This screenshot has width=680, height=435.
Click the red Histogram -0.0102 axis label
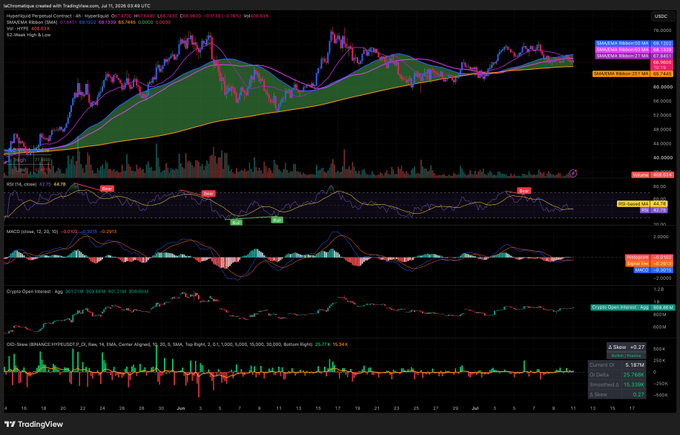(649, 257)
